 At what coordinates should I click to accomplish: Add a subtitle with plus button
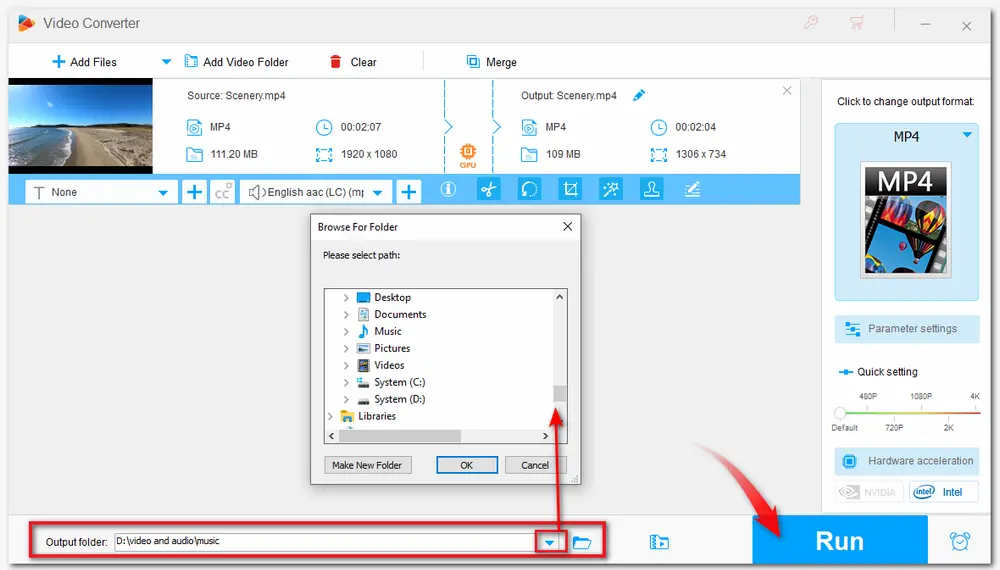(x=195, y=192)
